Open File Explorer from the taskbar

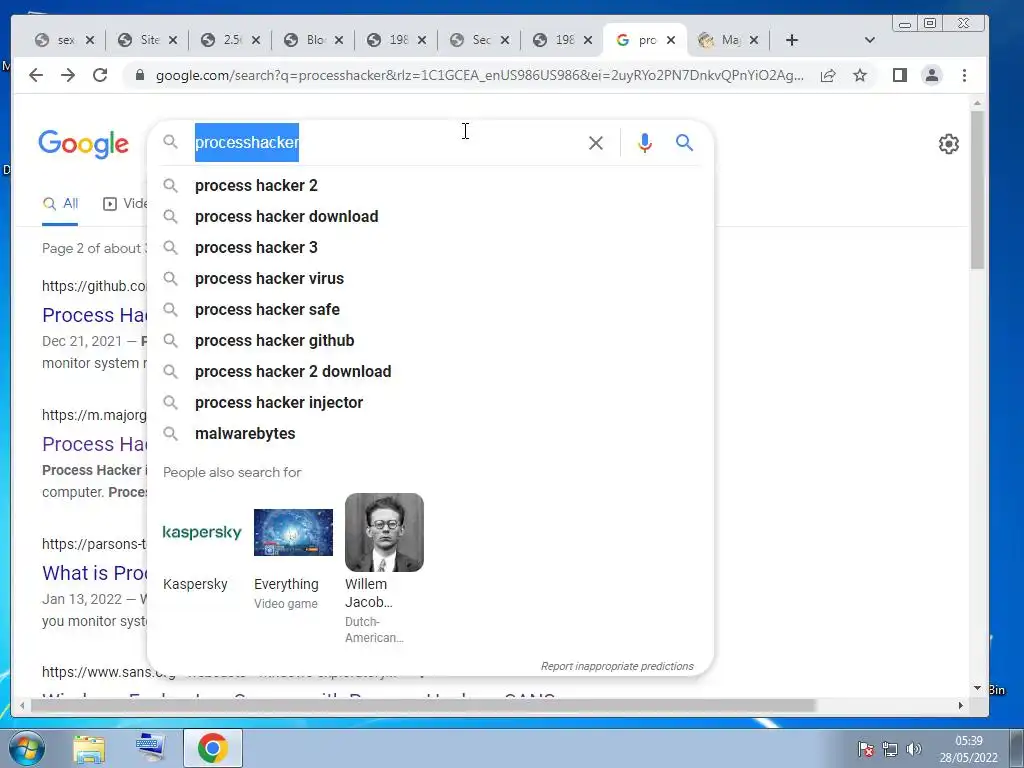[89, 748]
